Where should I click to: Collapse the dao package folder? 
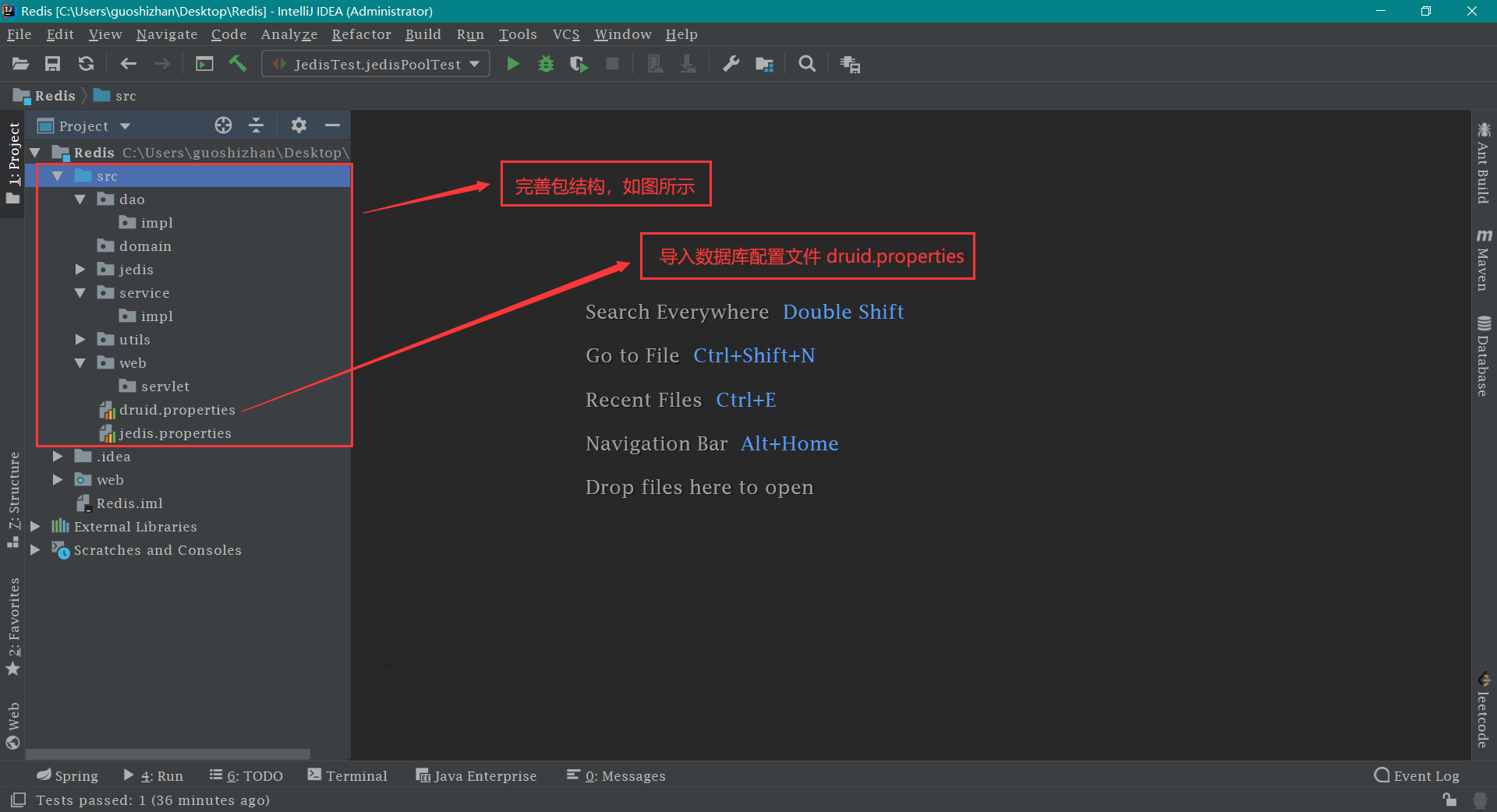coord(80,199)
